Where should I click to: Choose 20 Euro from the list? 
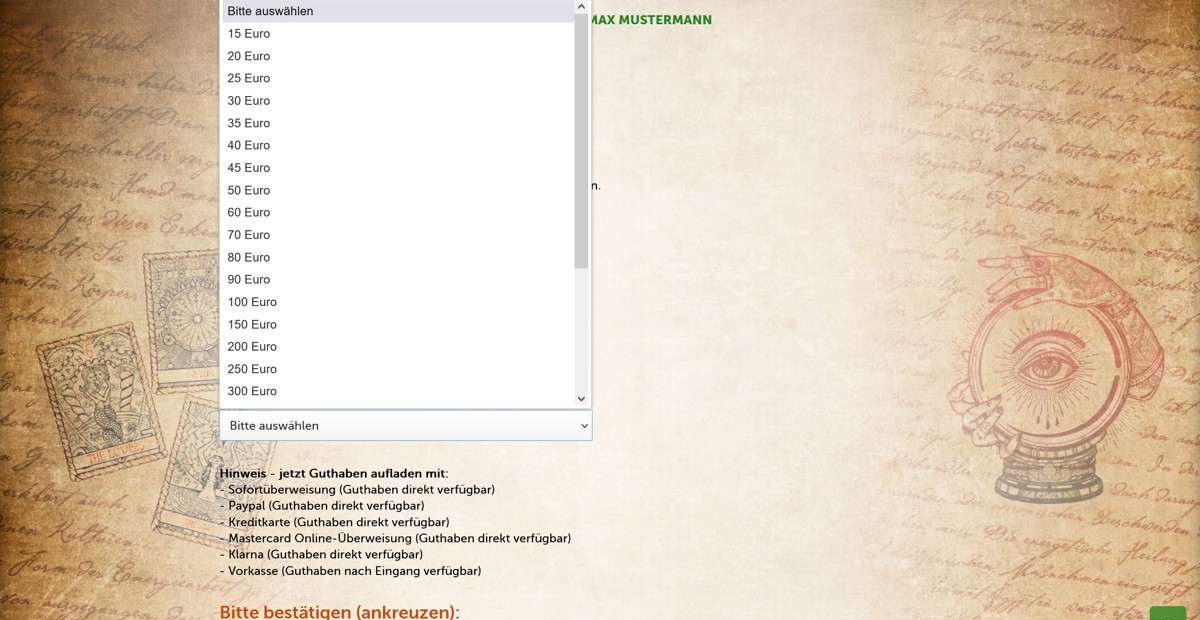click(x=249, y=56)
